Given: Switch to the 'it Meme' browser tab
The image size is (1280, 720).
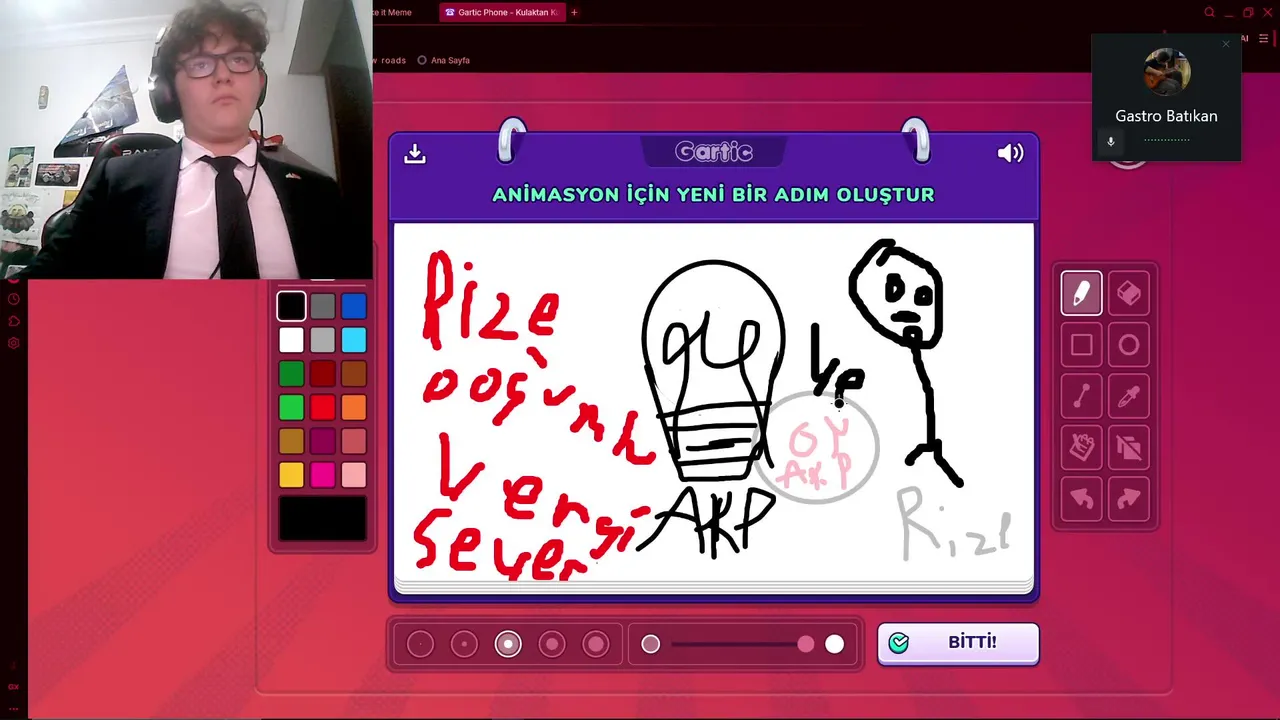Looking at the screenshot, I should tap(392, 12).
